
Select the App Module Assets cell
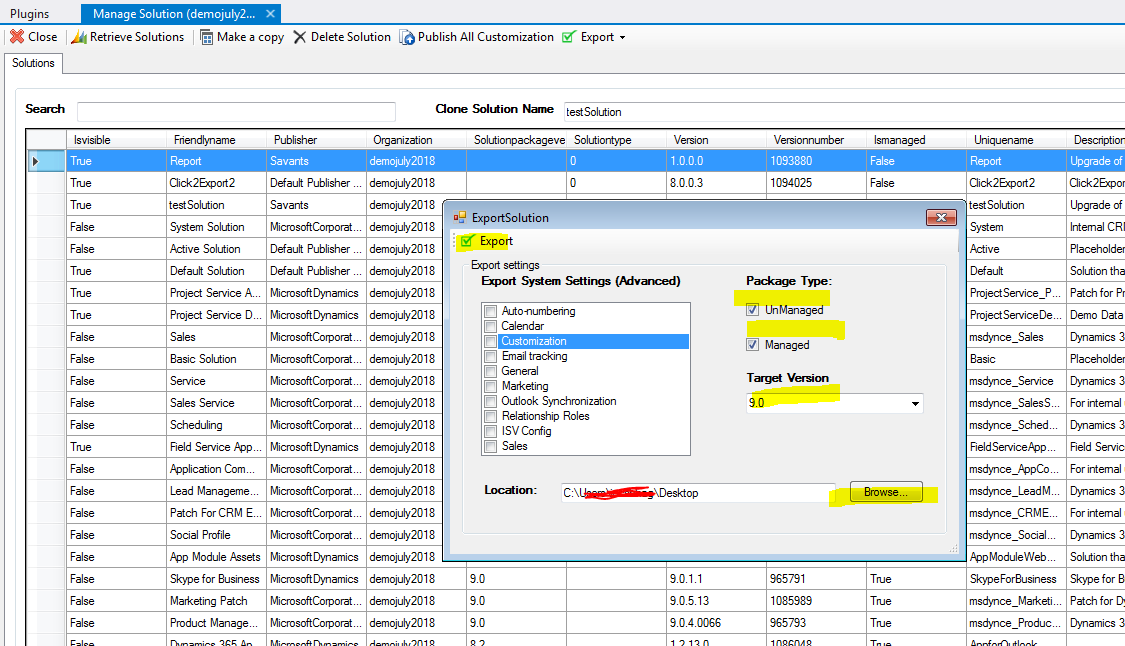[x=216, y=557]
